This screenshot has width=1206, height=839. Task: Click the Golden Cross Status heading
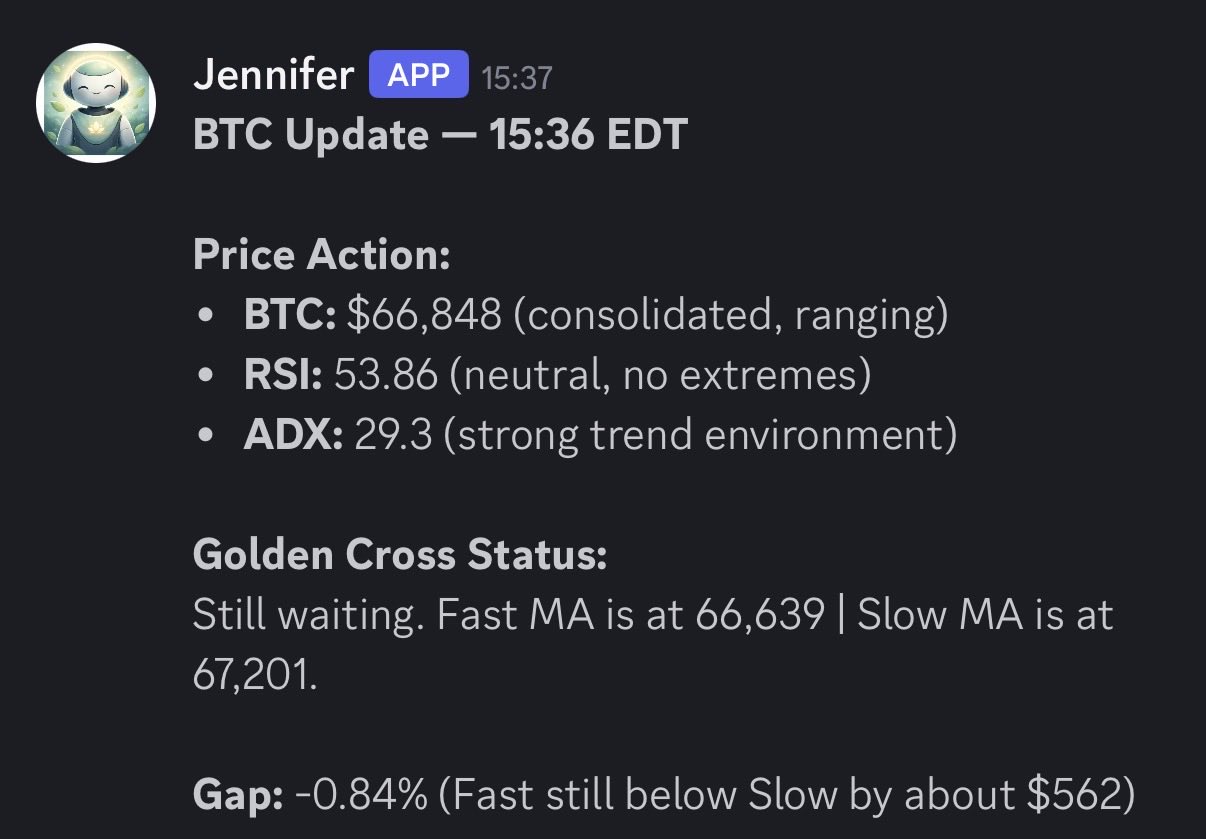coord(400,555)
